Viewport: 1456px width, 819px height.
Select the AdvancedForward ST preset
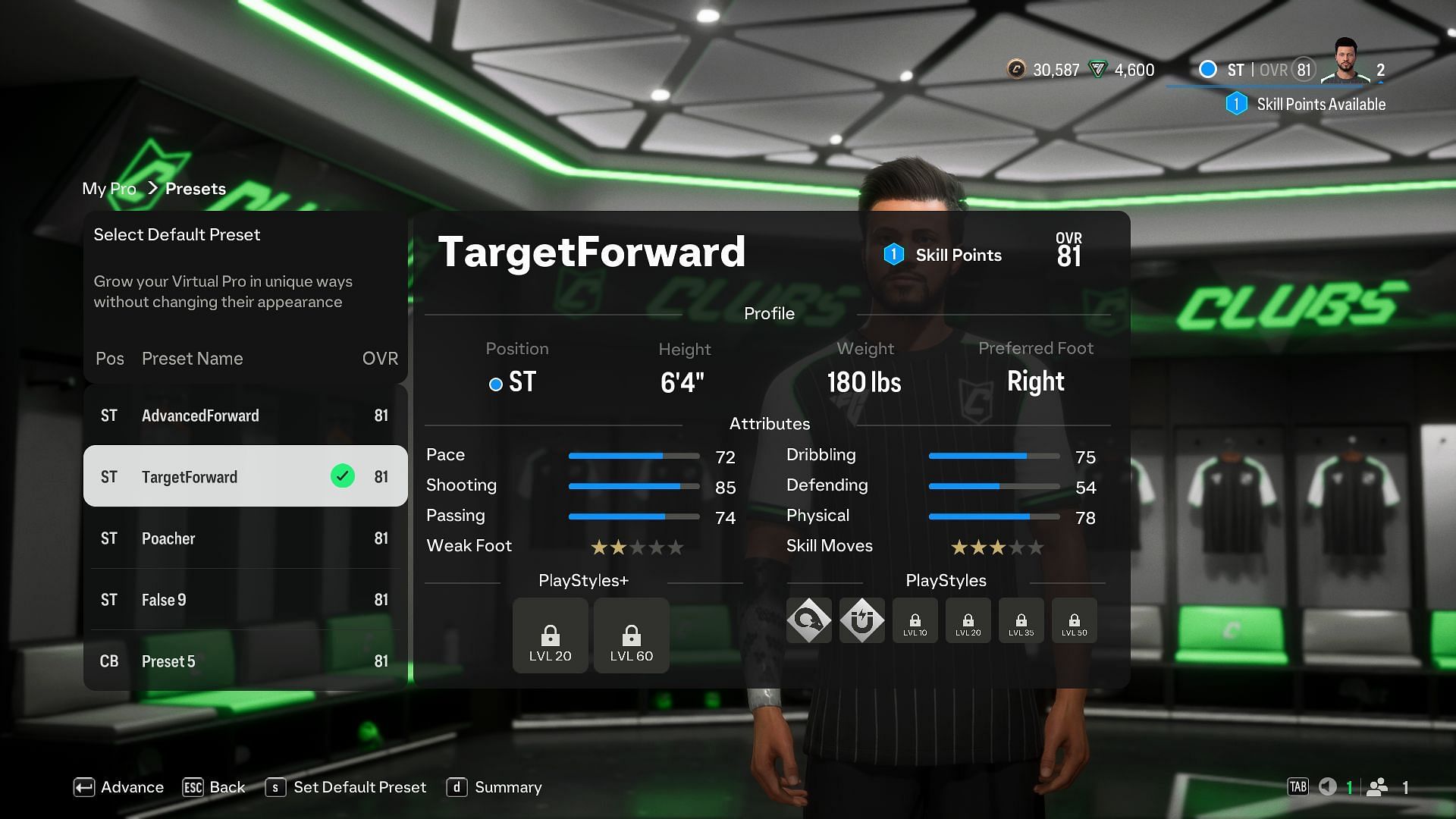(x=245, y=415)
